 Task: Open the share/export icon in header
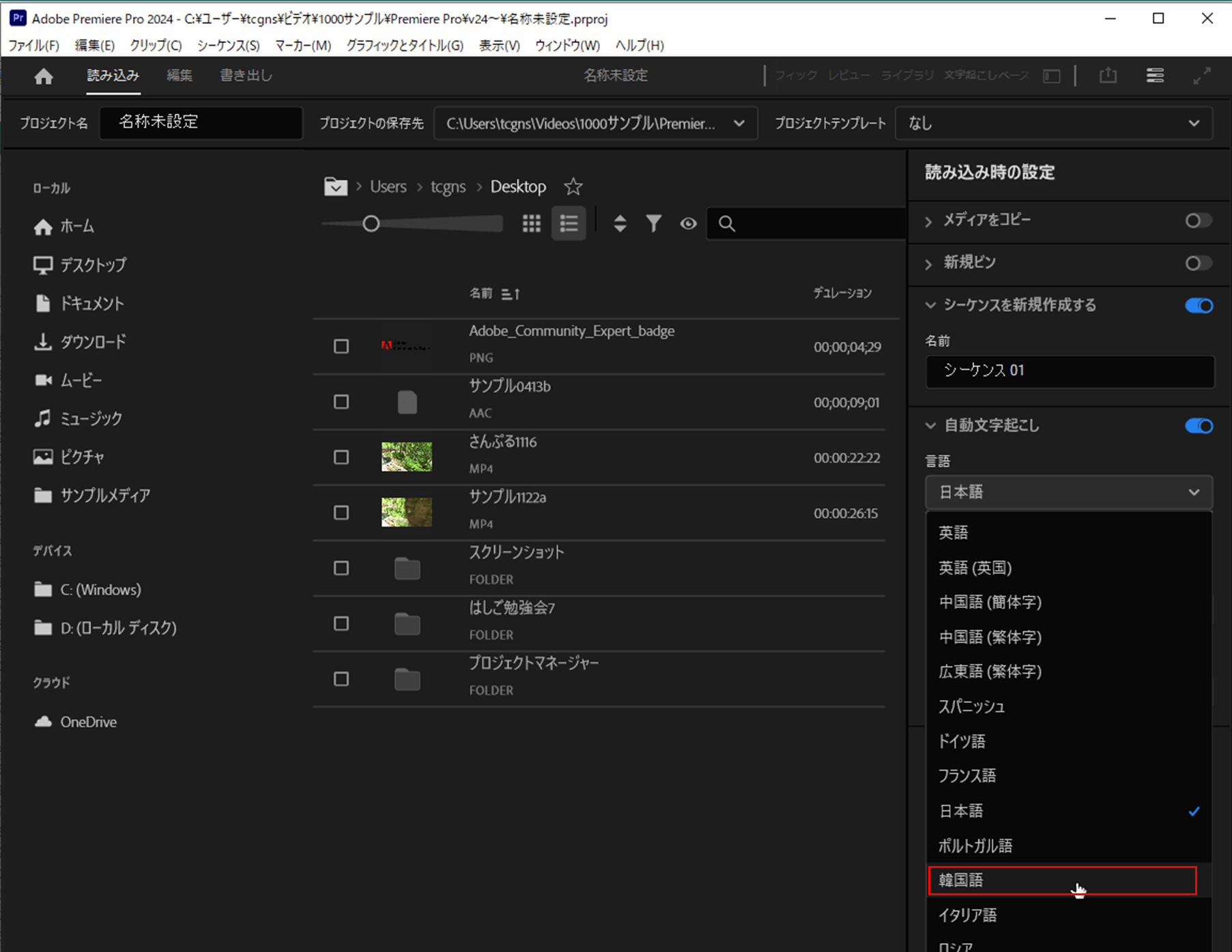[x=1108, y=75]
